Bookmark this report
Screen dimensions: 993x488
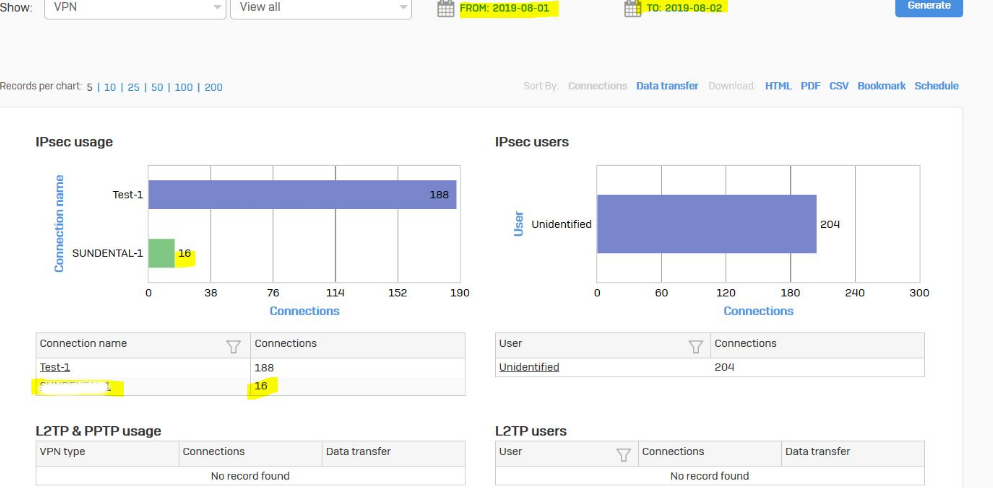click(881, 86)
